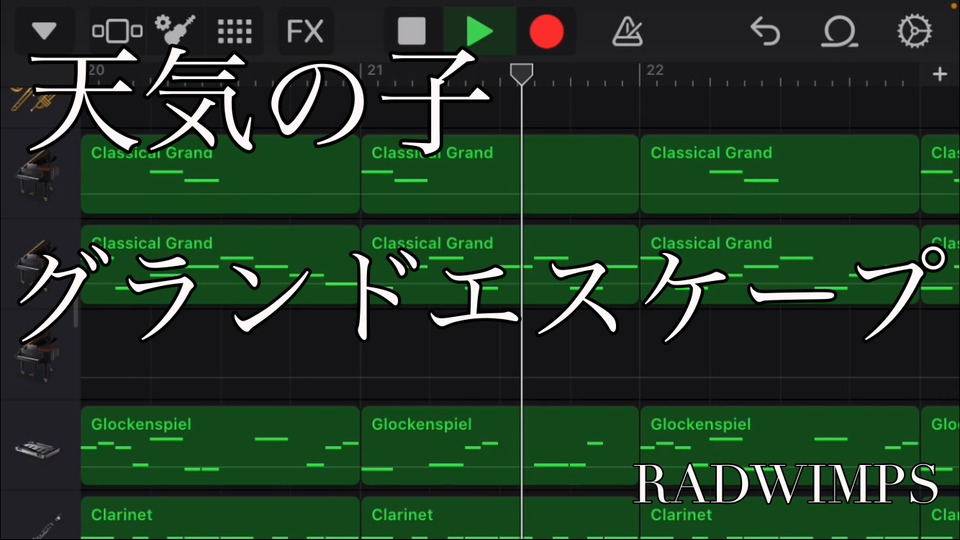Select the Glockenspiel track icon
Viewport: 960px width, 540px height.
[x=37, y=449]
